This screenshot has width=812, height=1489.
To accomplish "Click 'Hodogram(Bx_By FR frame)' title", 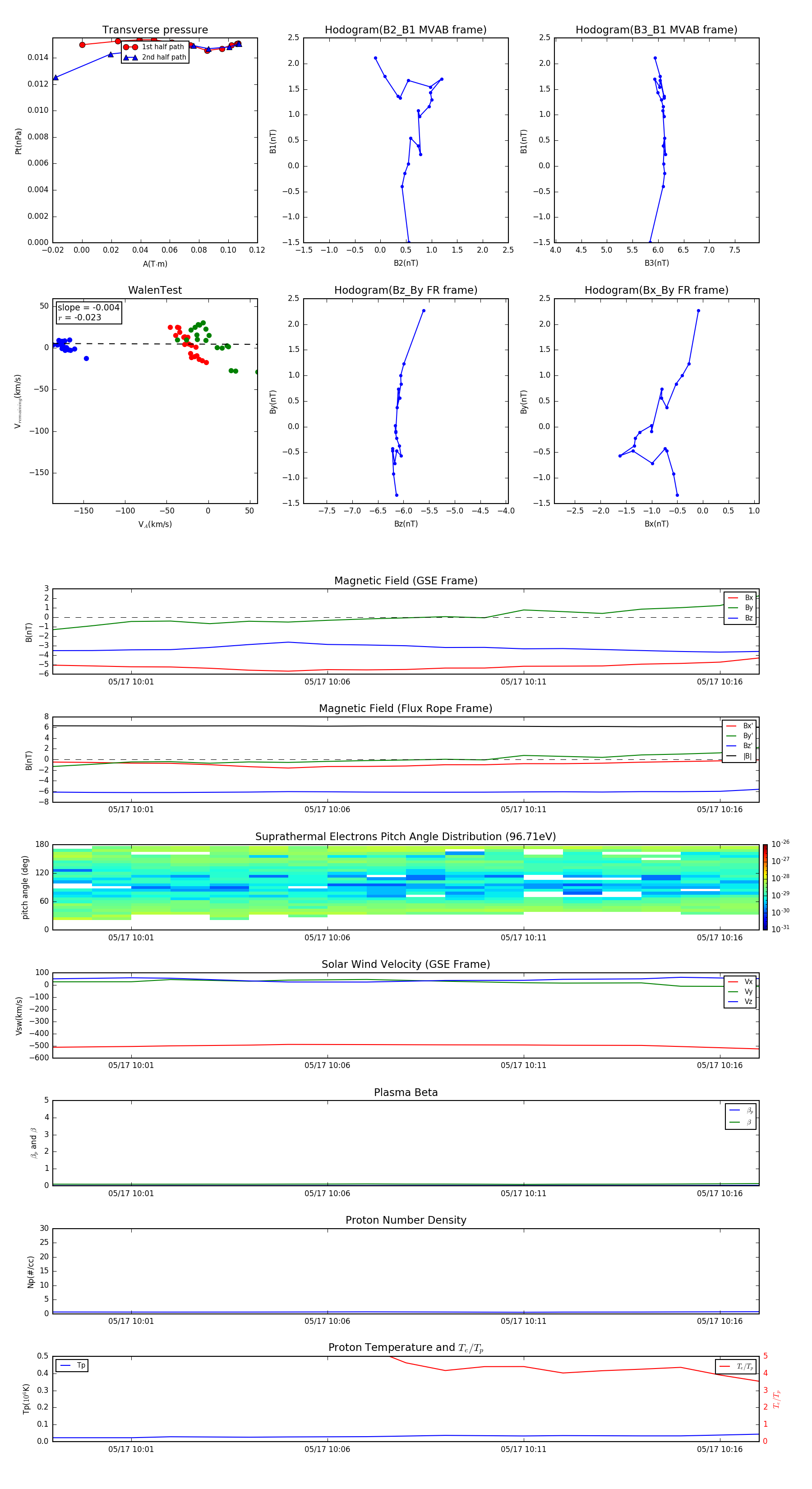I will click(656, 290).
